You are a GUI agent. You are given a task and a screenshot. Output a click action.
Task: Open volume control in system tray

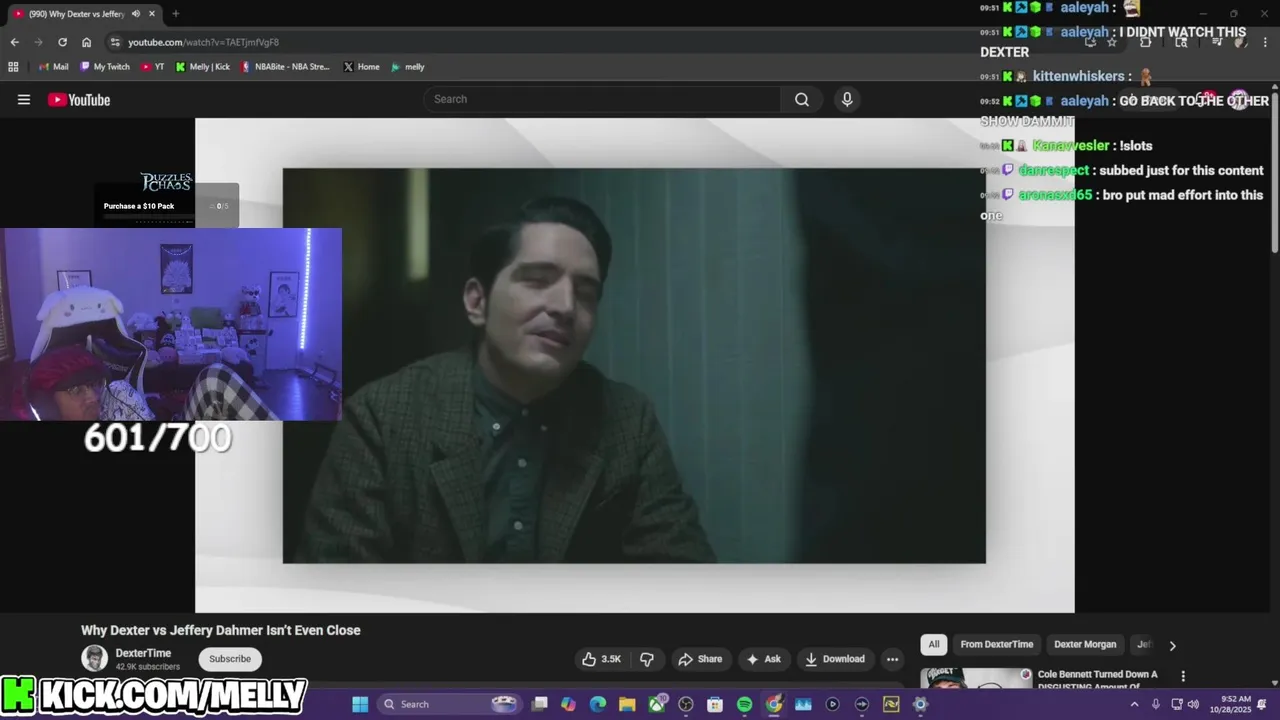click(1193, 704)
